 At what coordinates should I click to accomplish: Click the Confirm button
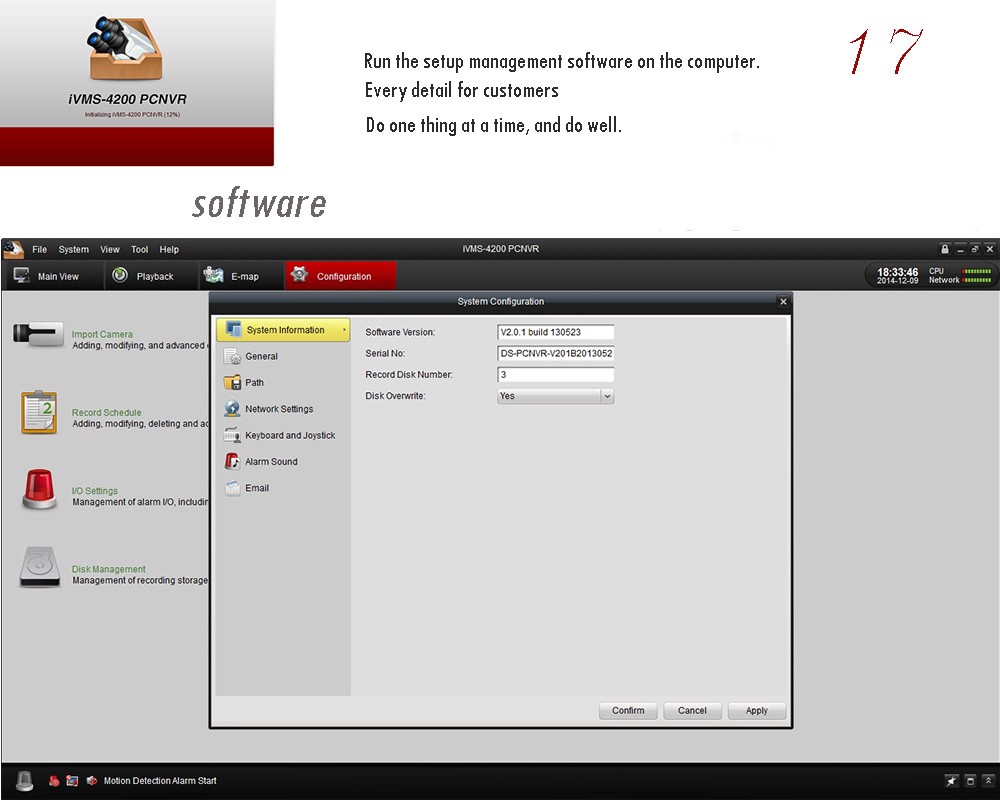tap(628, 711)
